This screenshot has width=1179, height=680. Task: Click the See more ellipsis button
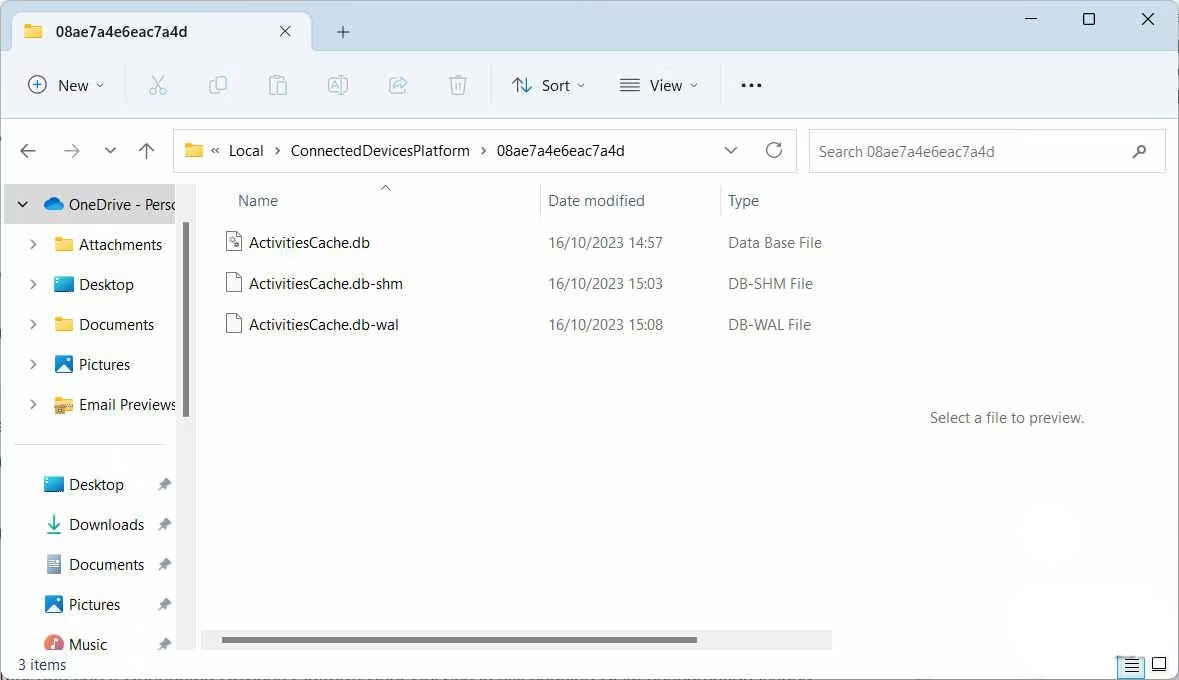750,85
